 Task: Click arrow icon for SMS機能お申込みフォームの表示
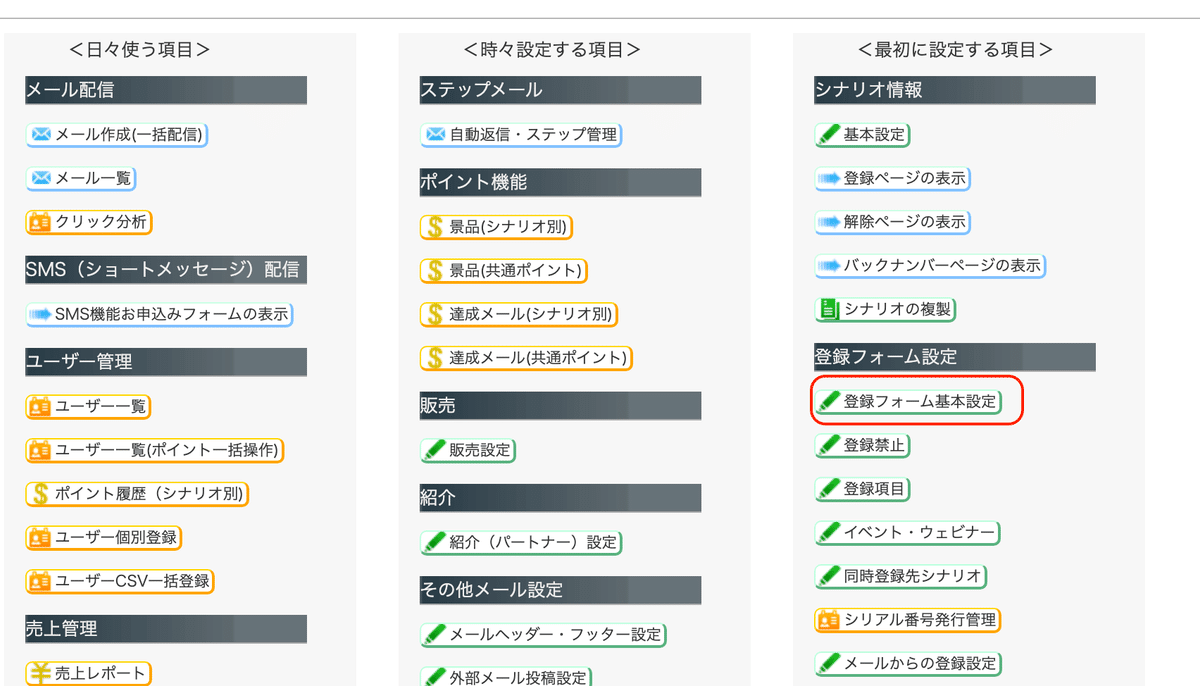pos(41,314)
